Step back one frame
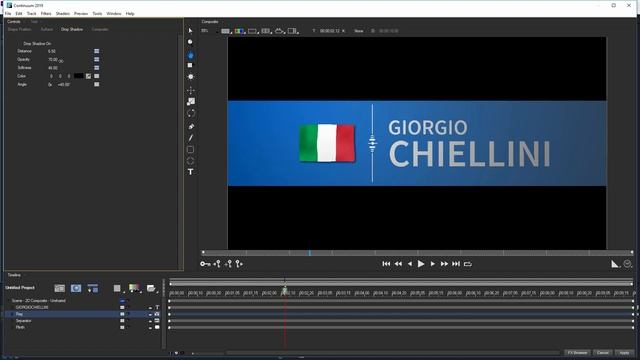This screenshot has height=360, width=640. click(410, 264)
